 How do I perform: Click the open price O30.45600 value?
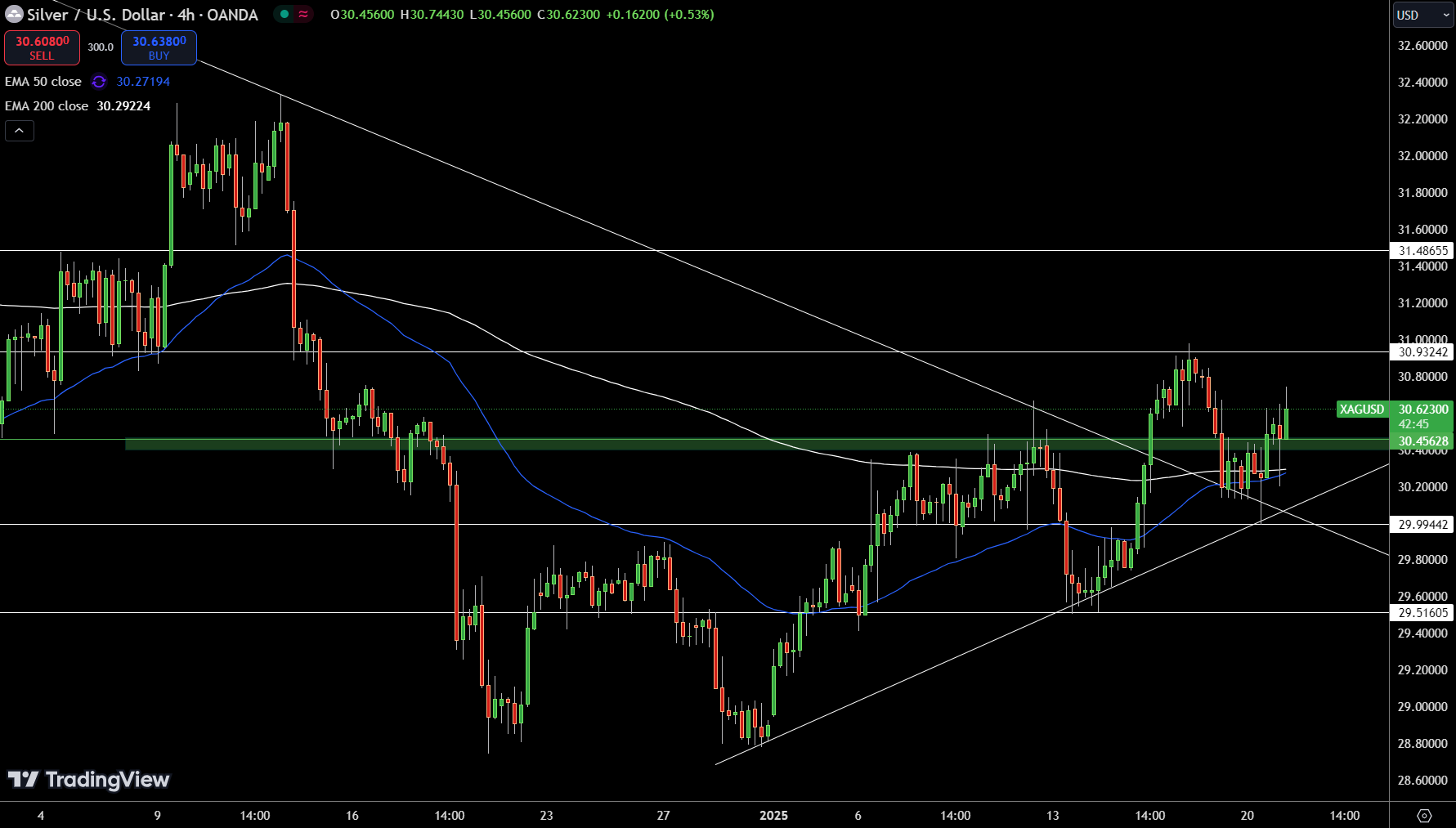362,15
